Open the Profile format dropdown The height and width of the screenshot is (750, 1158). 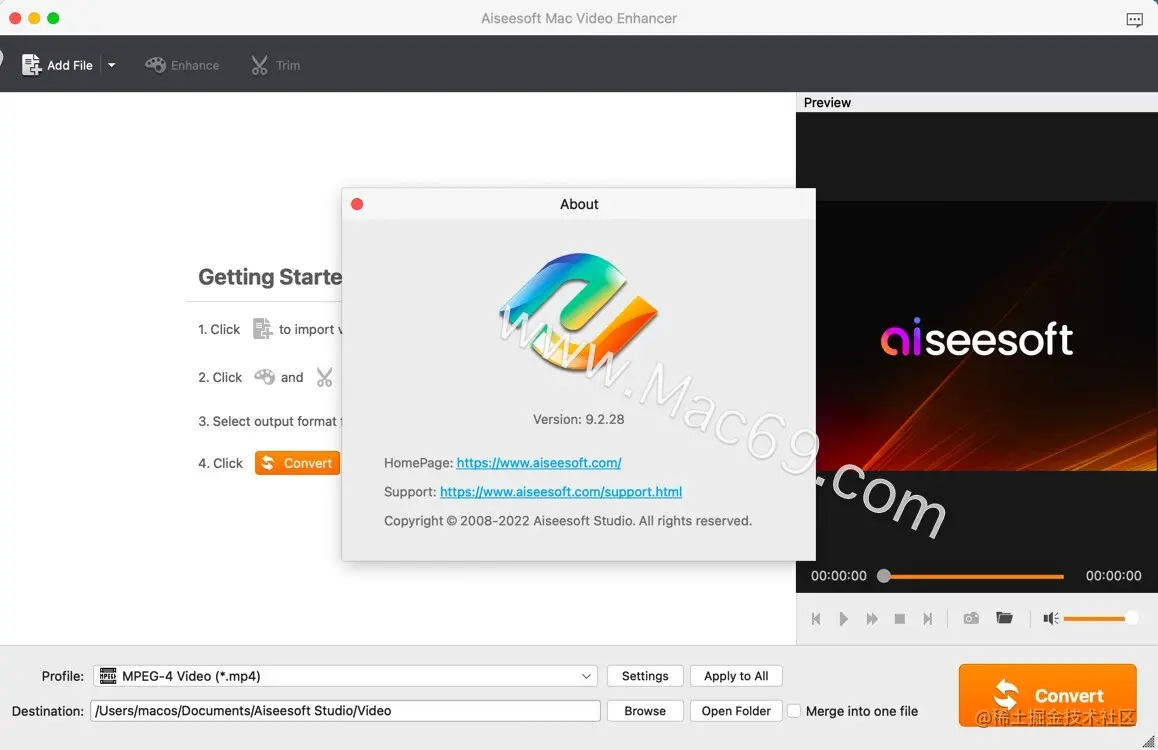click(x=345, y=675)
